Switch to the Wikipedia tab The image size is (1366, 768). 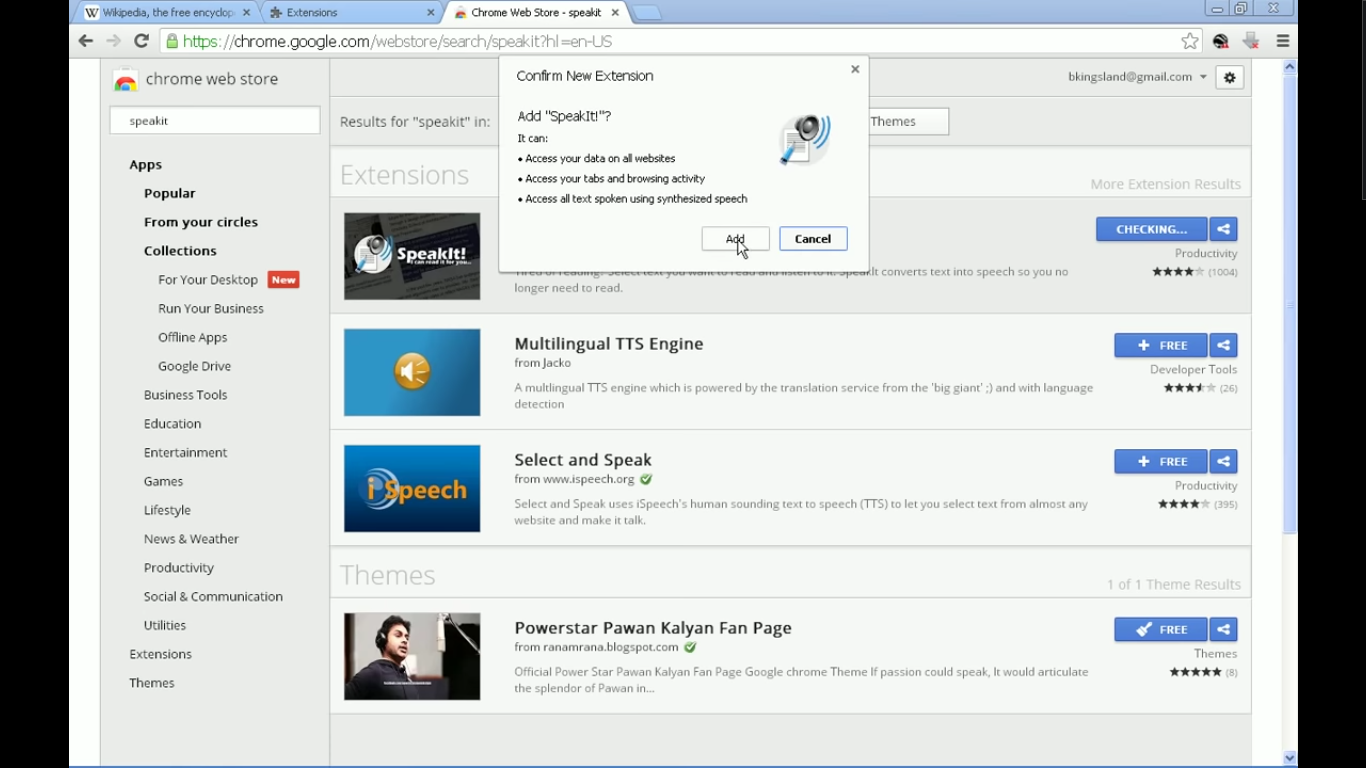[x=167, y=13]
